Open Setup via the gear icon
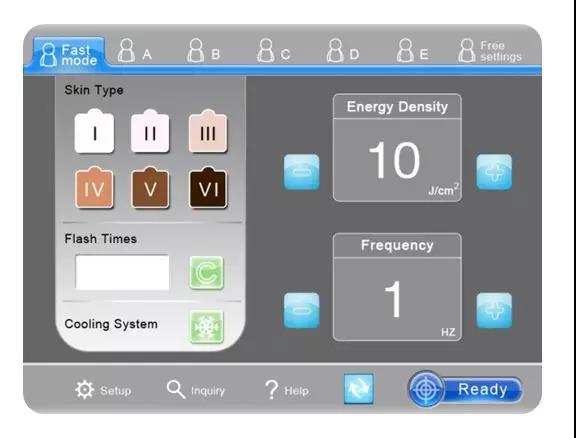Screen dimensions: 576x438 85,390
